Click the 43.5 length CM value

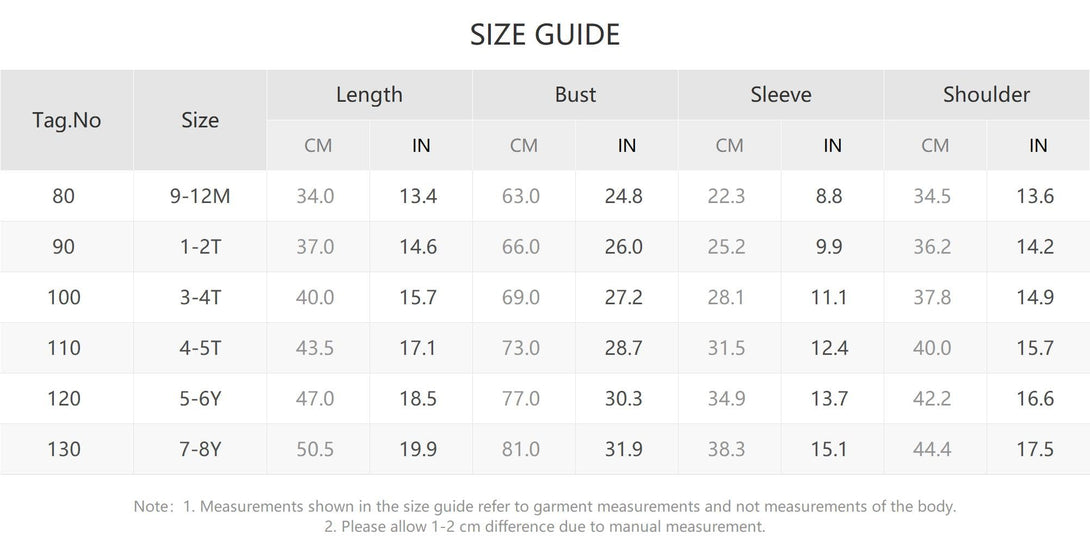tap(315, 348)
